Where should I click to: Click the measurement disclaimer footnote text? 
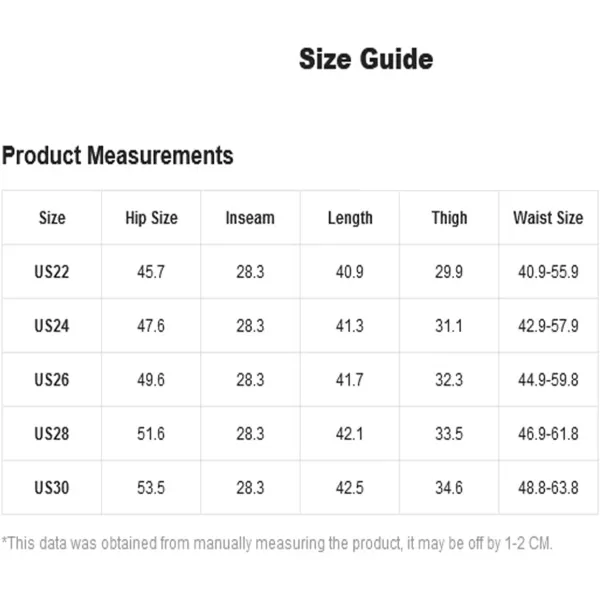[x=277, y=543]
